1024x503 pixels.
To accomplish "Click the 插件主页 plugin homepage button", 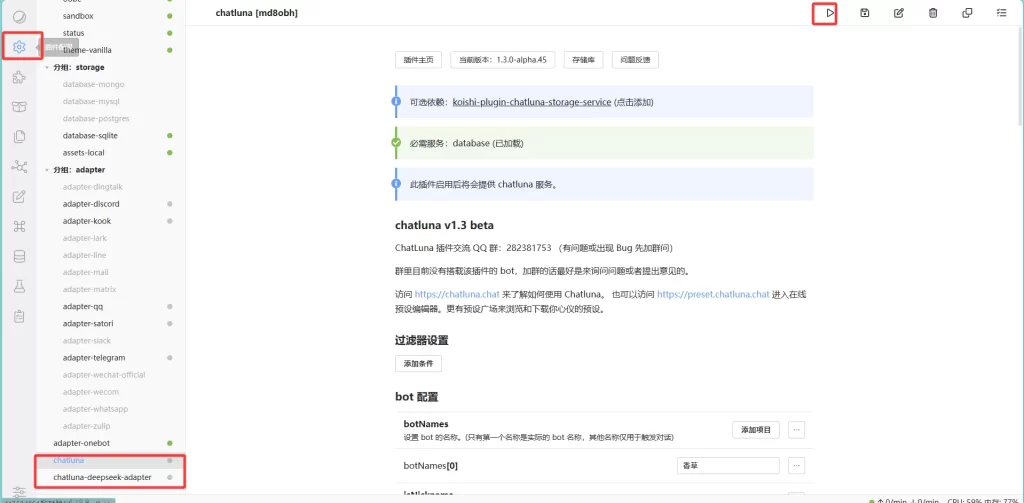I will 419,59.
